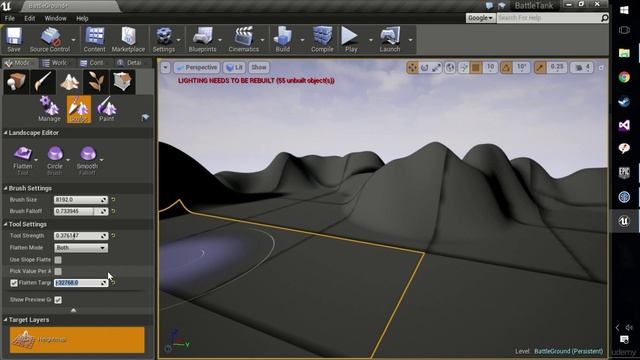Collapse the Target Layers section
640x360 pixels.
point(6,320)
